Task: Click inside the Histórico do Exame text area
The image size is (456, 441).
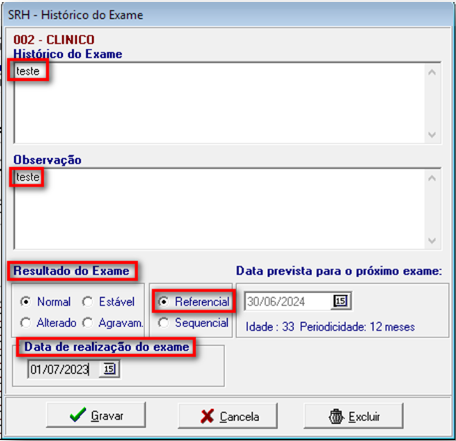Action: [220, 103]
